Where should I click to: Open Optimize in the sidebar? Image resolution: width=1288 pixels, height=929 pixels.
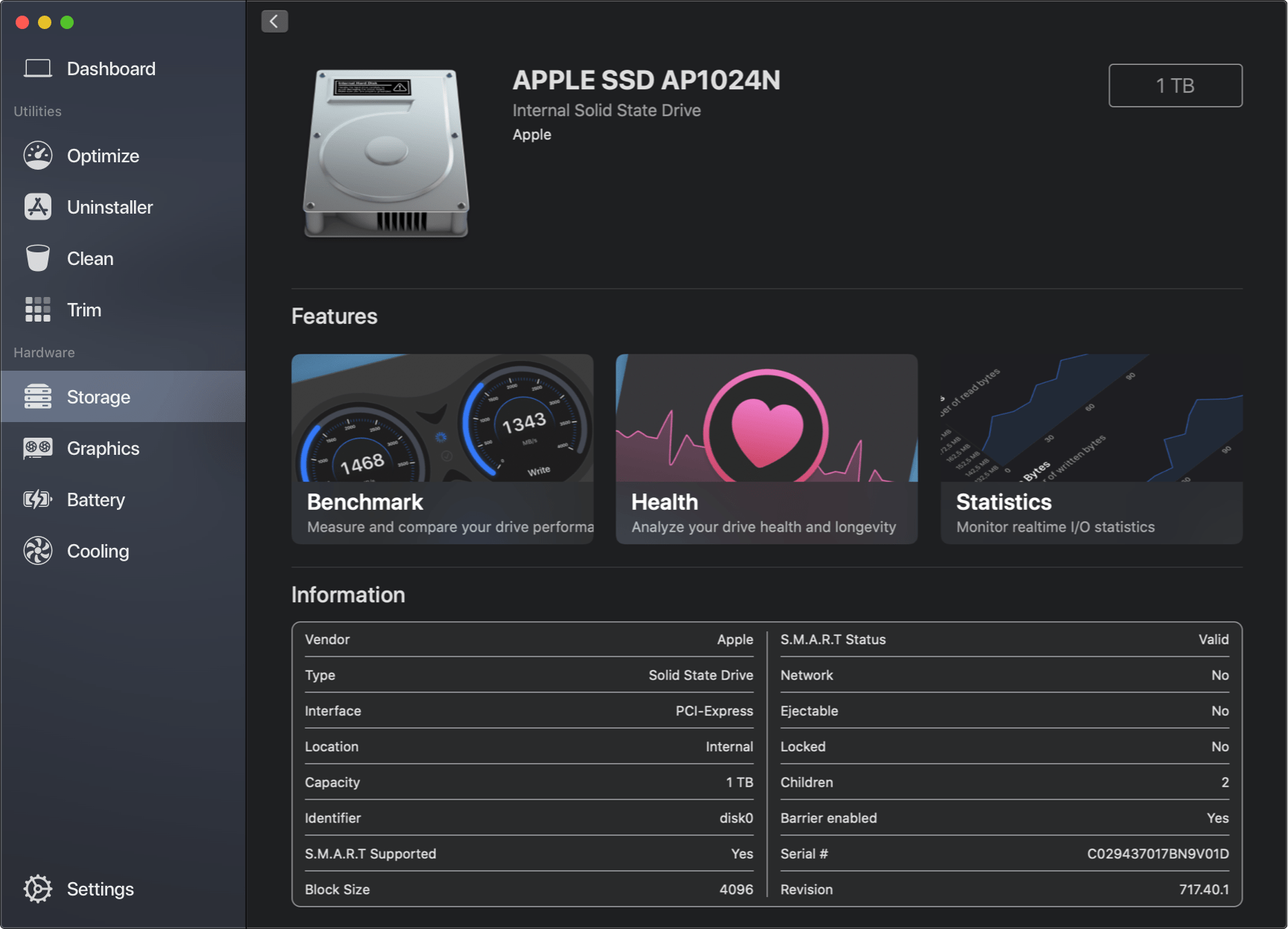coord(123,156)
